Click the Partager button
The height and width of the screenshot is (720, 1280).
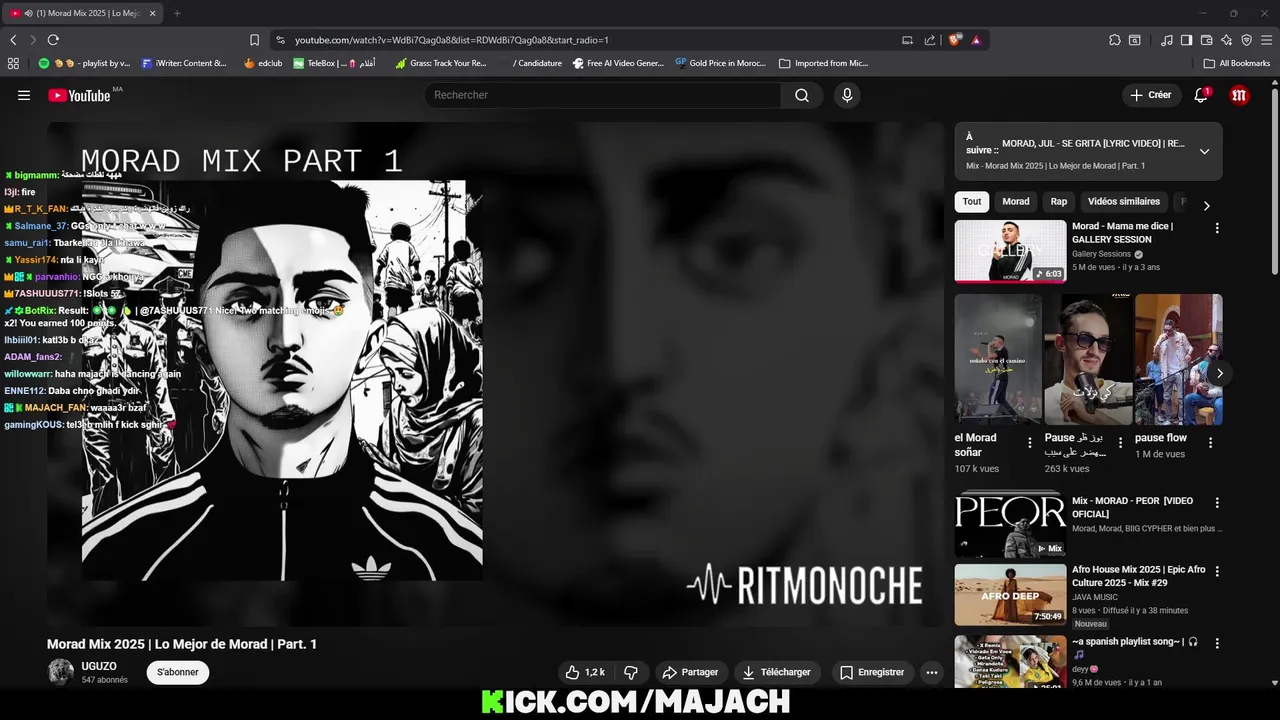coord(691,672)
